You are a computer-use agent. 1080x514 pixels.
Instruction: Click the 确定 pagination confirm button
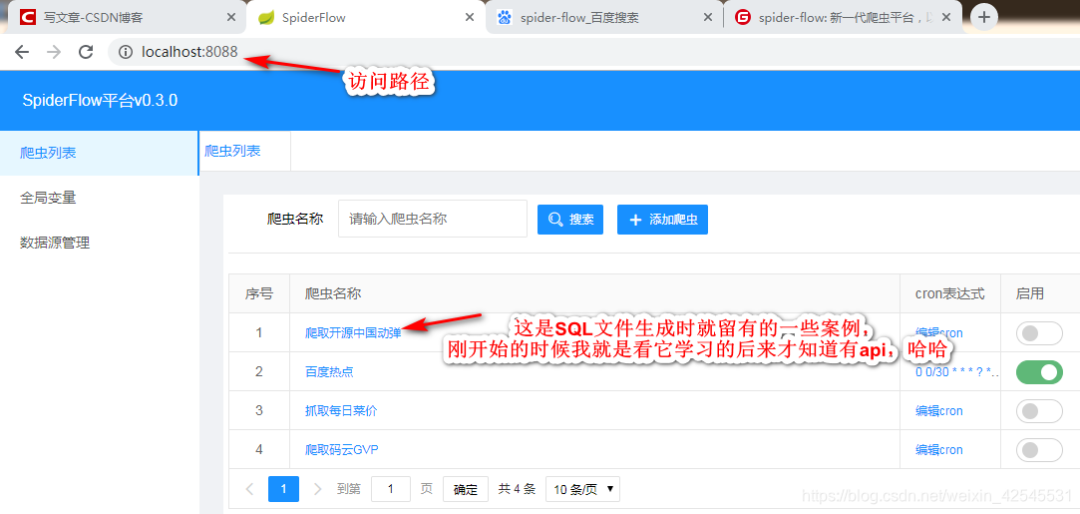click(466, 489)
